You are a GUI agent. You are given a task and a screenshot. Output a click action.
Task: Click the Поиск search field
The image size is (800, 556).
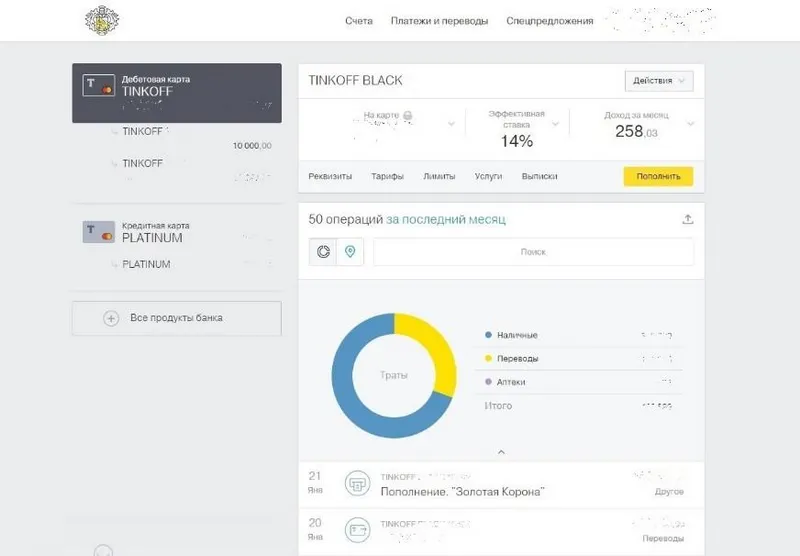pos(533,252)
